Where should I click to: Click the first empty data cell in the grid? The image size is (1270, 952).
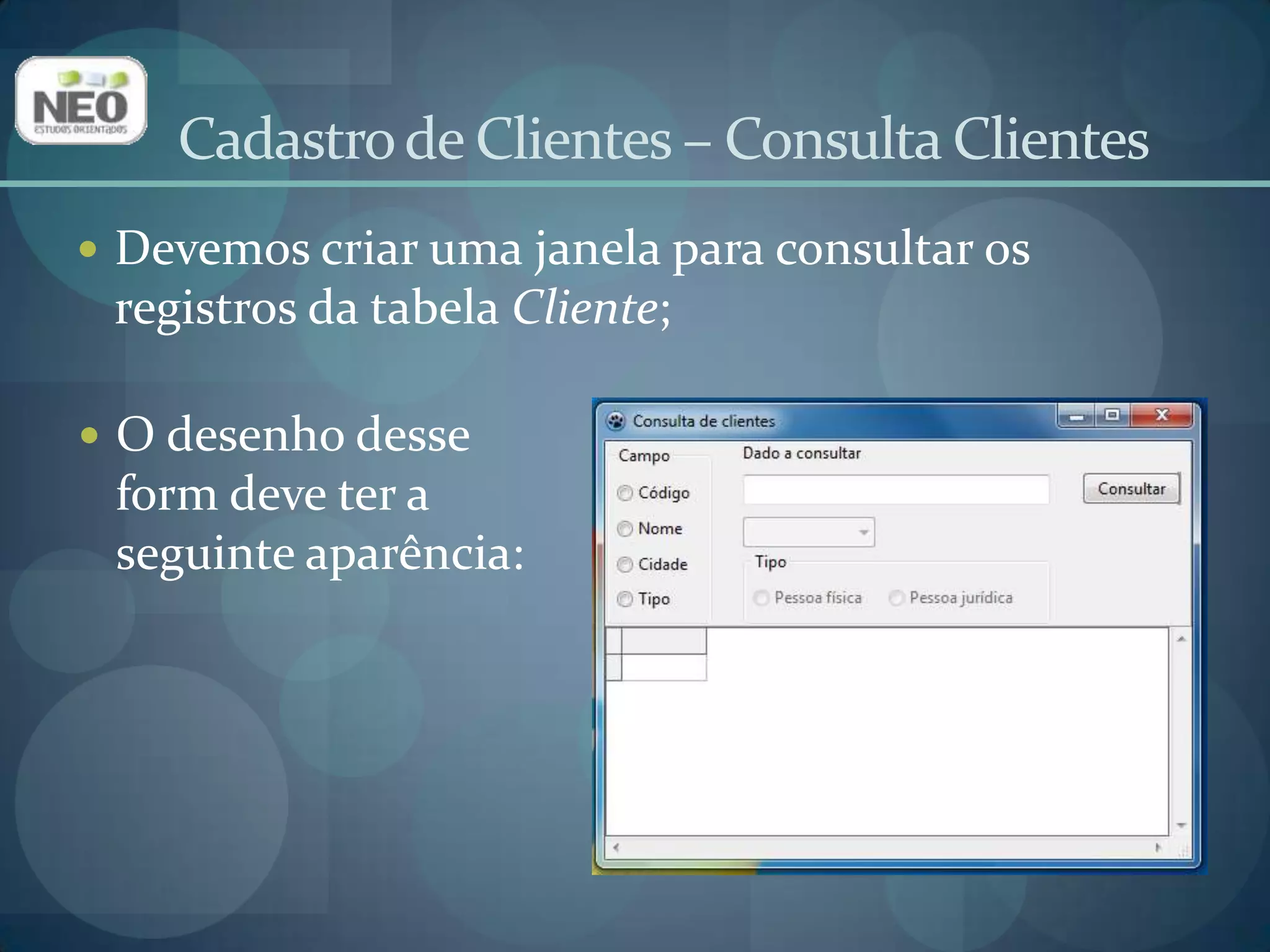point(664,668)
